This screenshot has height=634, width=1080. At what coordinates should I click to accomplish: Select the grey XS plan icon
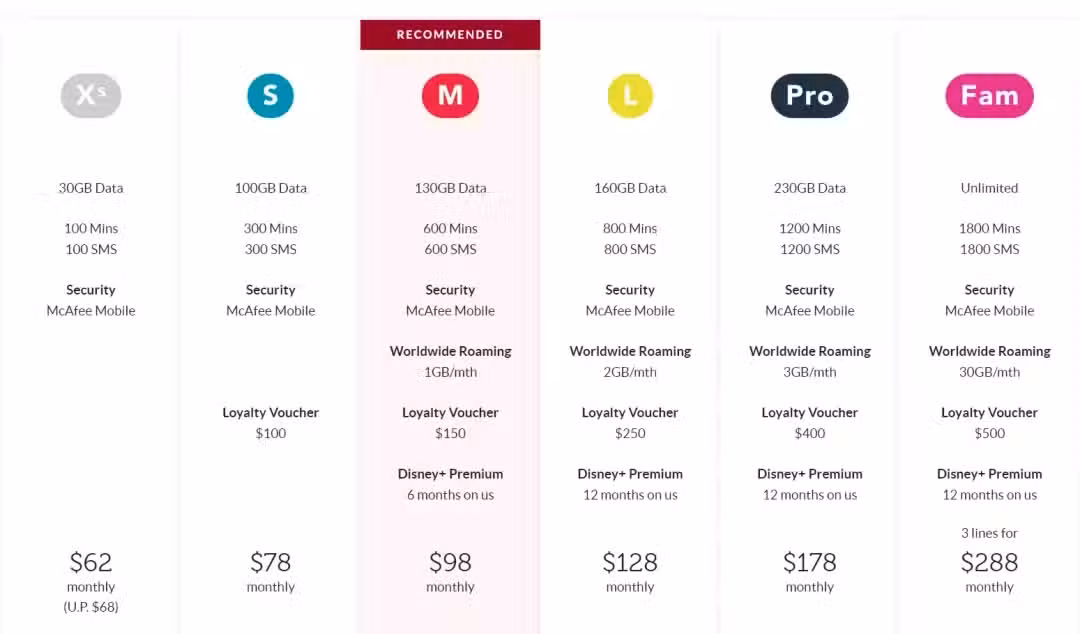coord(91,95)
